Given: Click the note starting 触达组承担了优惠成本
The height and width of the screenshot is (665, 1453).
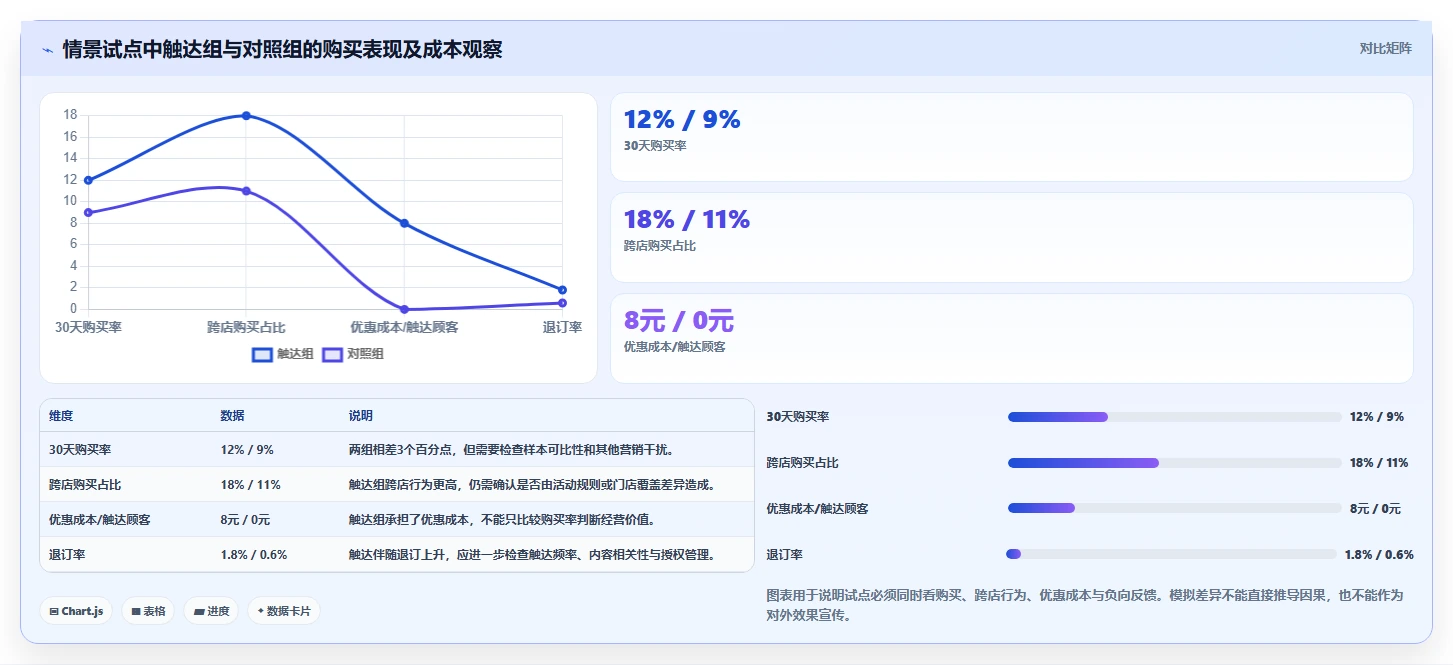Looking at the screenshot, I should click(502, 520).
